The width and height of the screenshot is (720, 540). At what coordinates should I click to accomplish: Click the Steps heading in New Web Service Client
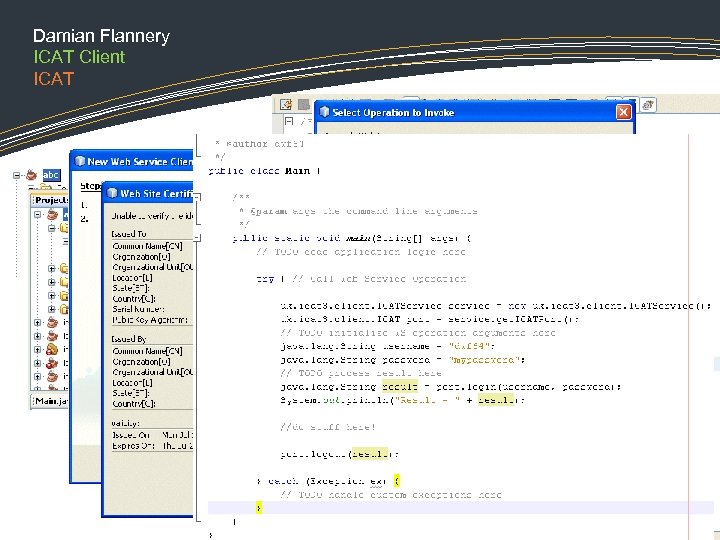click(x=90, y=186)
